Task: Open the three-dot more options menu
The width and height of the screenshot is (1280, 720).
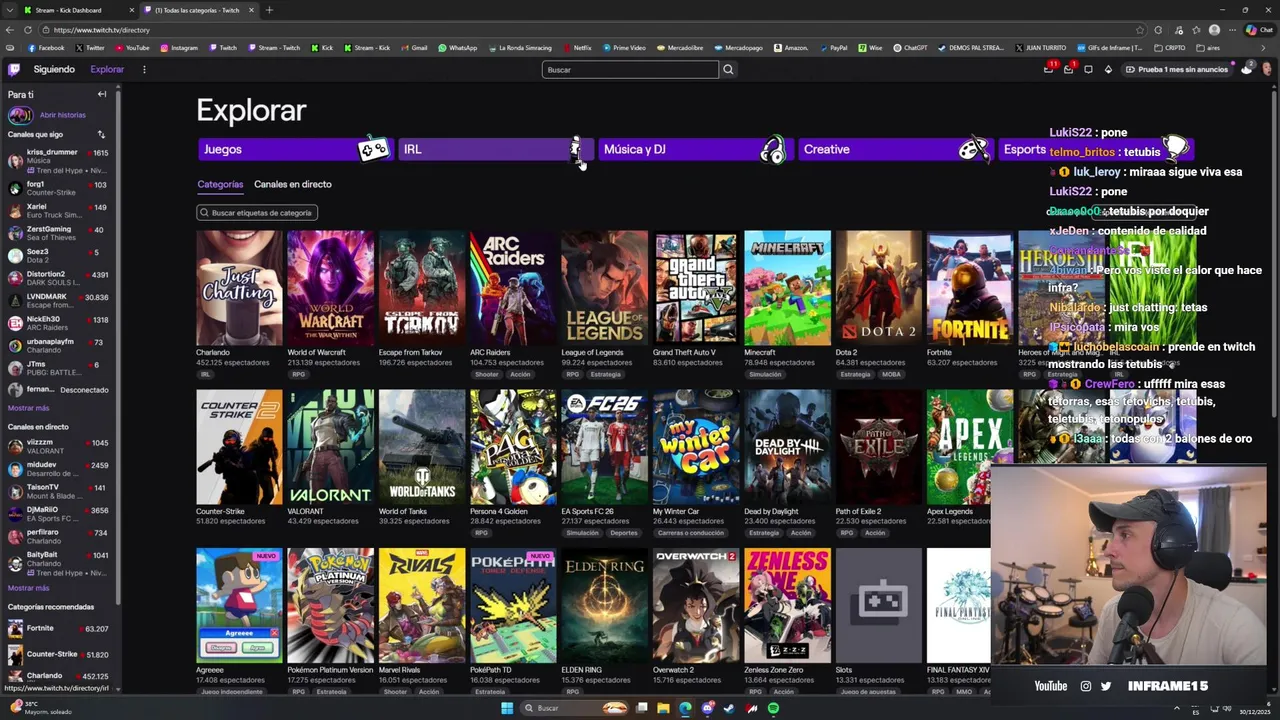Action: click(144, 69)
